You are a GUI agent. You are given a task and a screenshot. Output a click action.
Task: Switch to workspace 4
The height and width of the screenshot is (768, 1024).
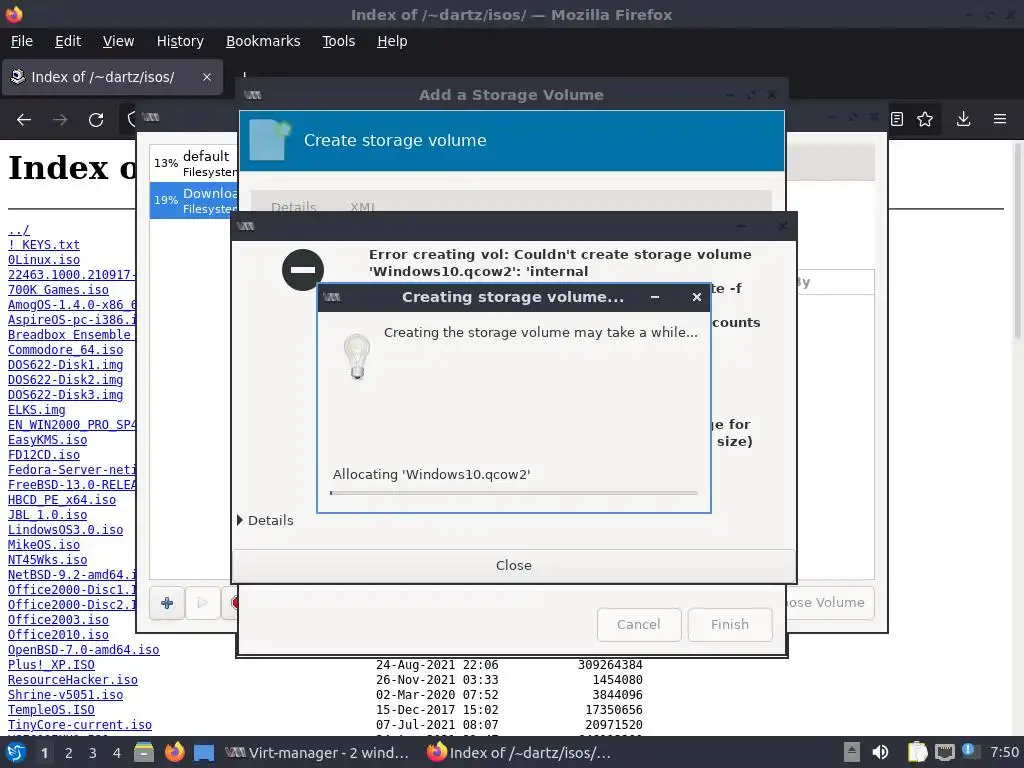click(117, 753)
